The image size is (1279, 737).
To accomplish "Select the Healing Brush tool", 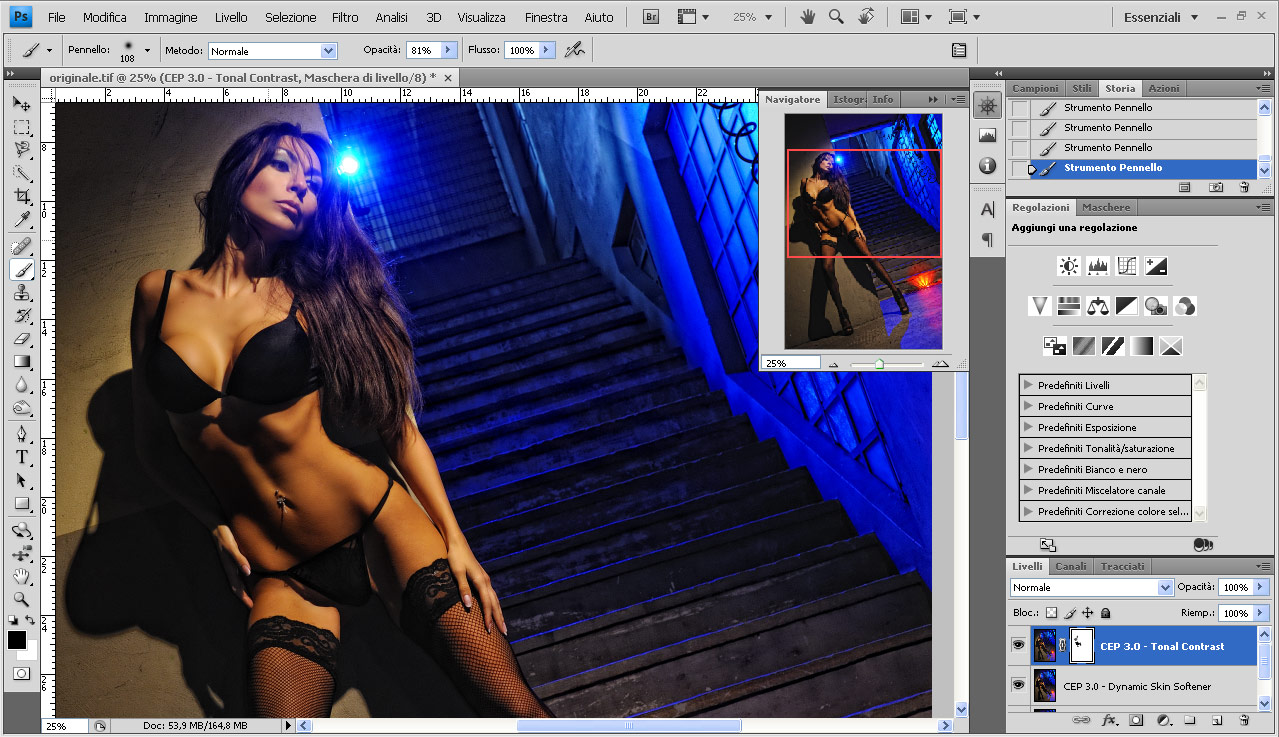I will (21, 246).
